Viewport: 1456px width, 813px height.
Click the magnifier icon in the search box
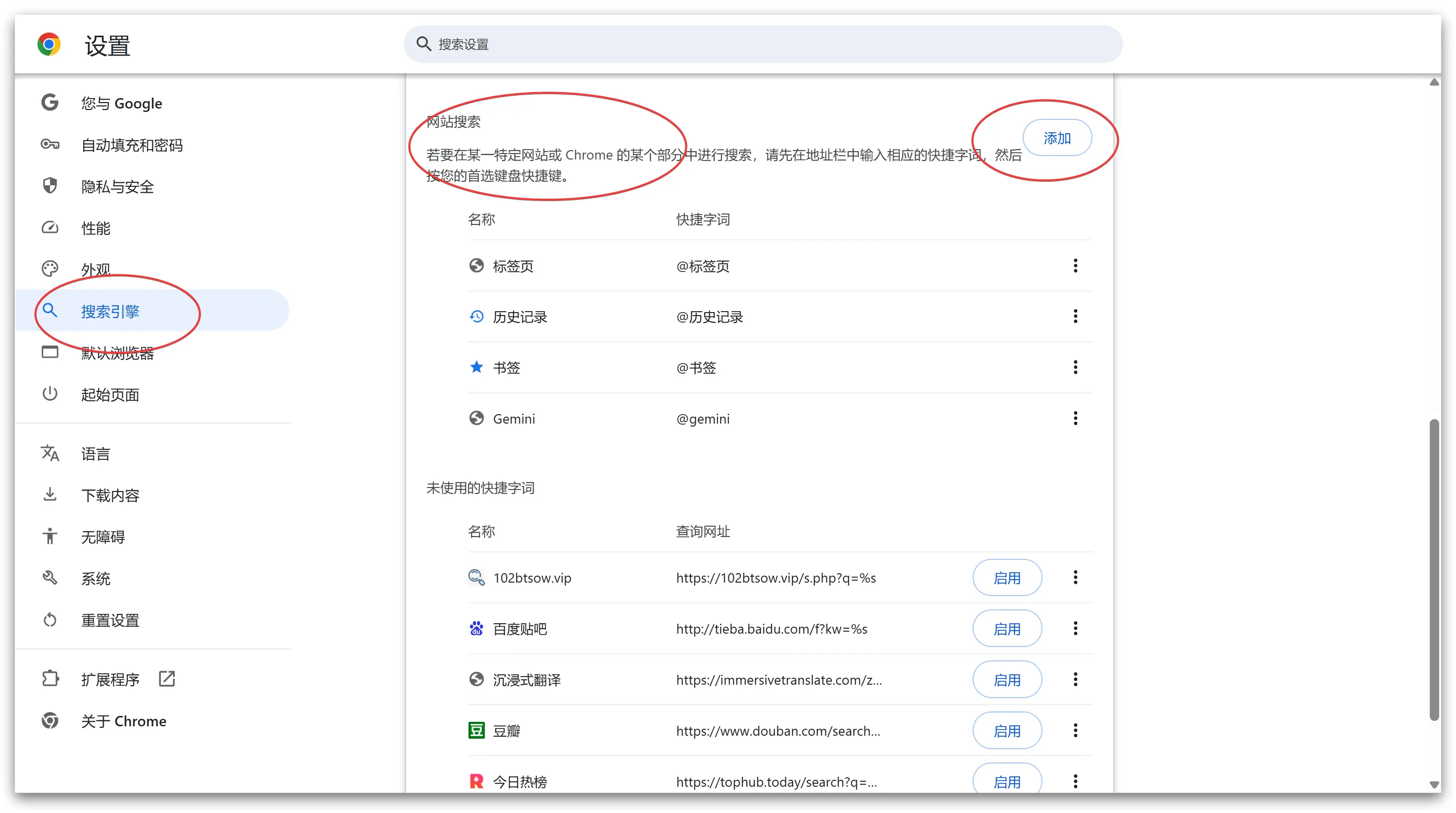[x=423, y=44]
